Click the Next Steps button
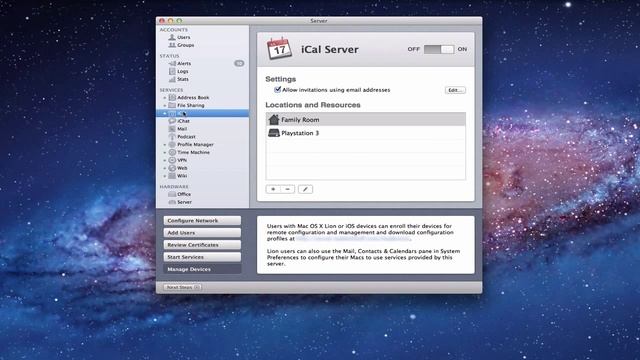 tap(182, 287)
